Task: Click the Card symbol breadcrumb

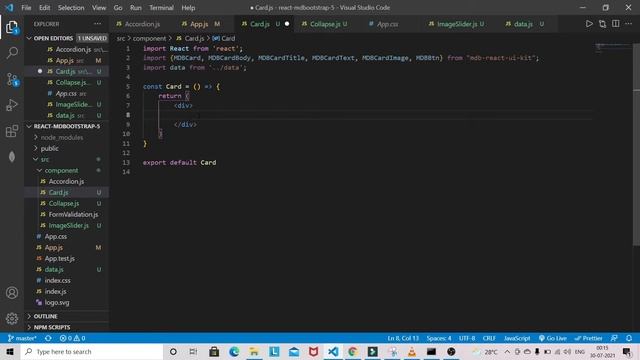Action: [224, 38]
